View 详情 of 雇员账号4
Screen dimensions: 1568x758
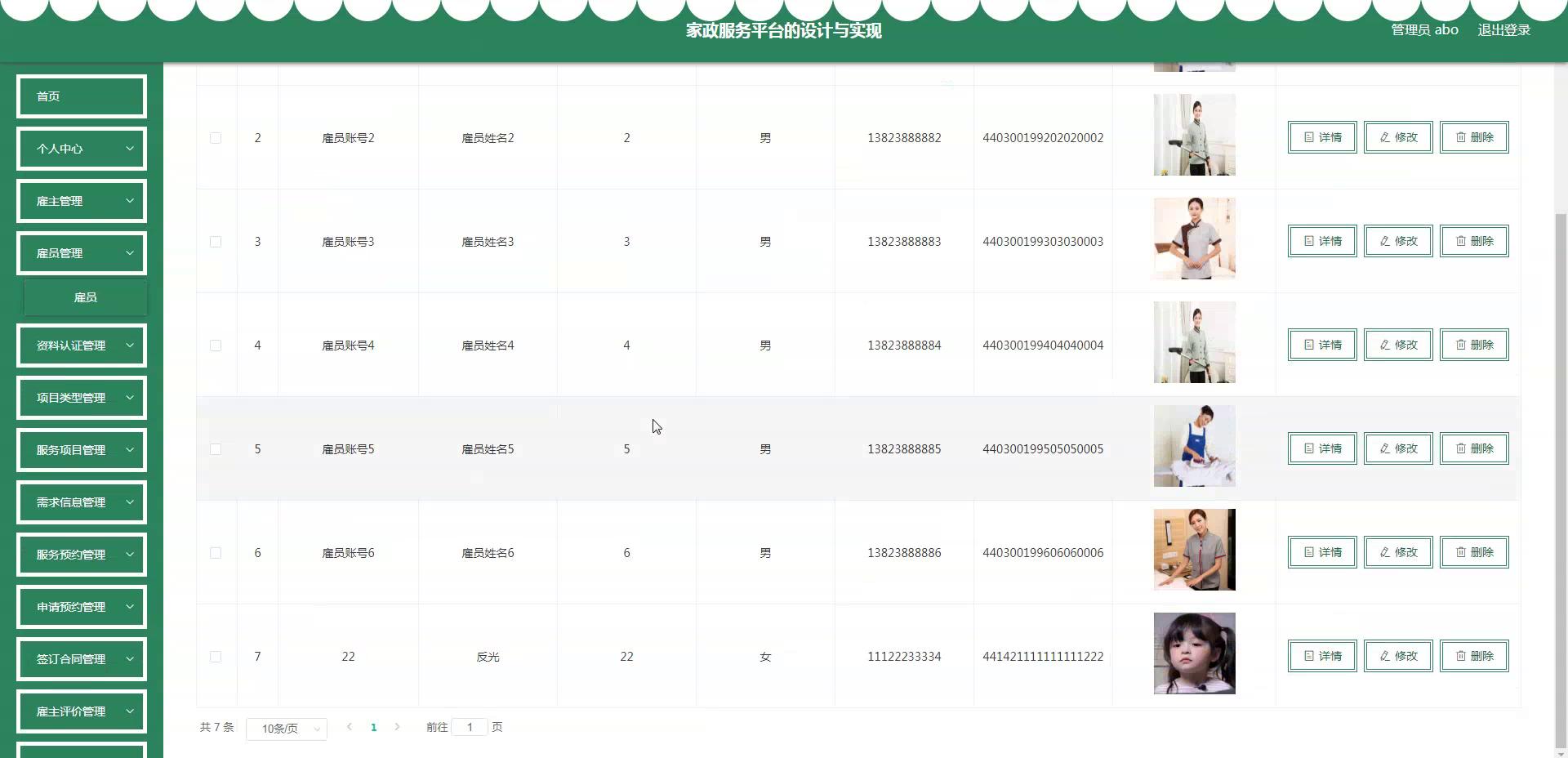click(x=1322, y=345)
